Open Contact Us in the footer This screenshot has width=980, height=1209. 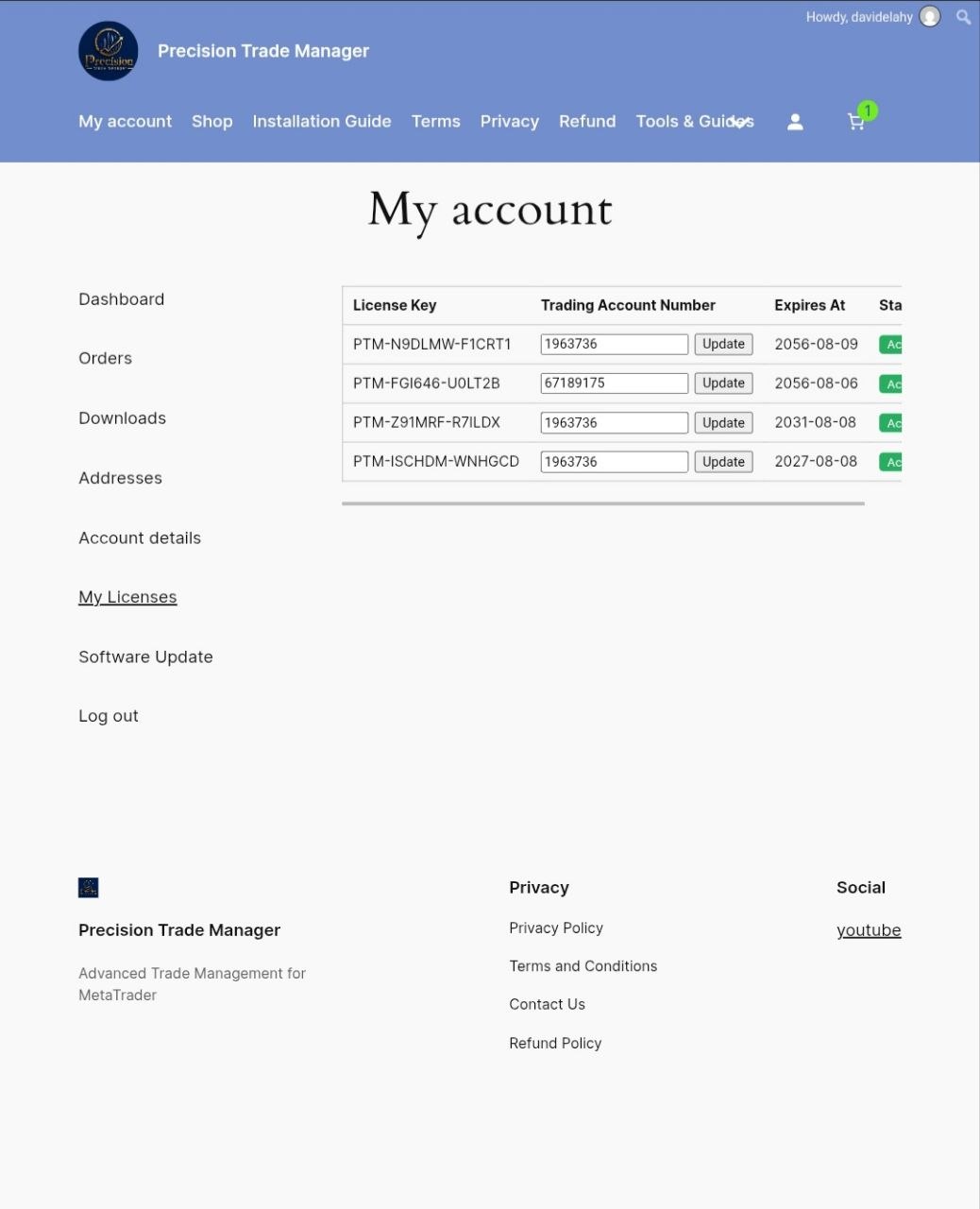pos(548,1004)
